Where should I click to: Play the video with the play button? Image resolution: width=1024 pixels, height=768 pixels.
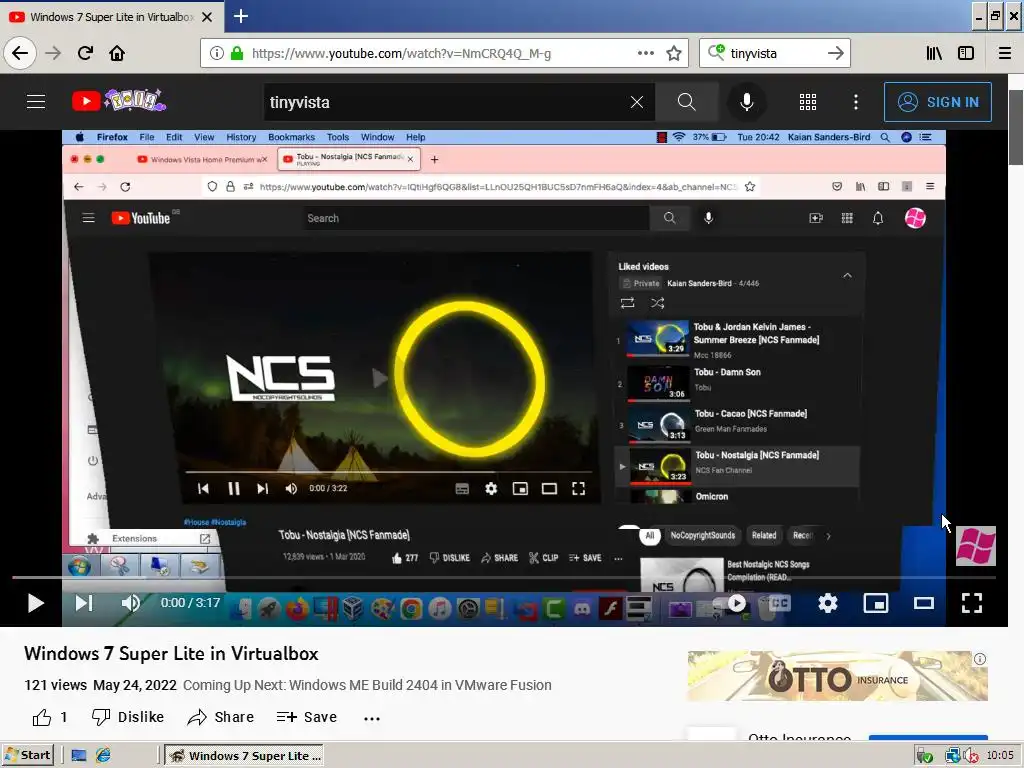point(35,603)
